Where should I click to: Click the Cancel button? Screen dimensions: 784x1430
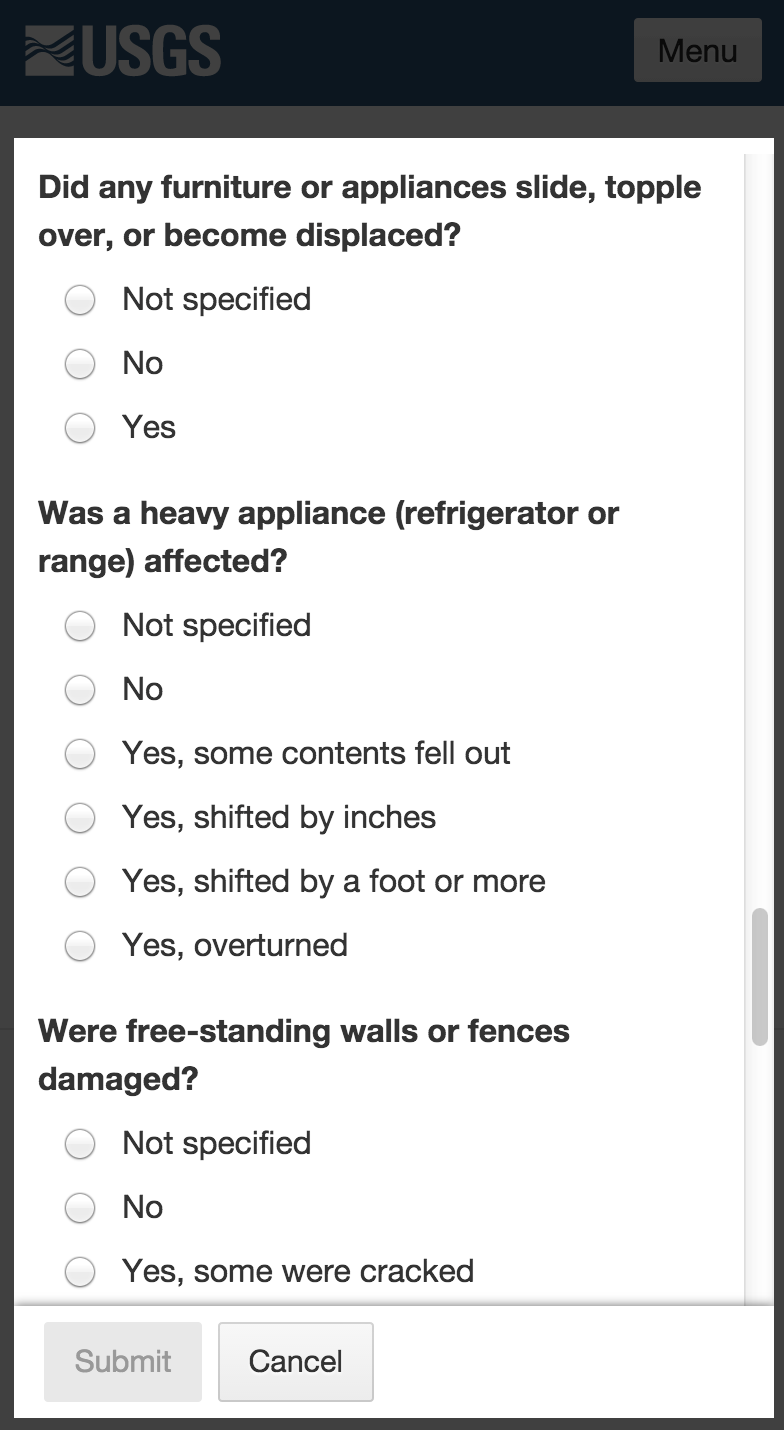(x=295, y=1361)
